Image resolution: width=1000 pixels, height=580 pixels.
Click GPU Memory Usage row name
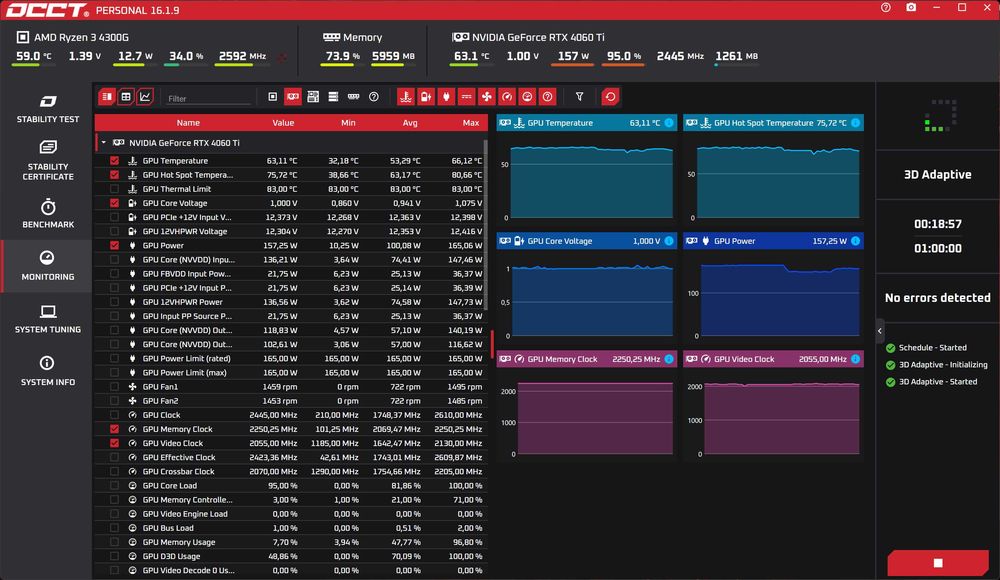pos(179,542)
